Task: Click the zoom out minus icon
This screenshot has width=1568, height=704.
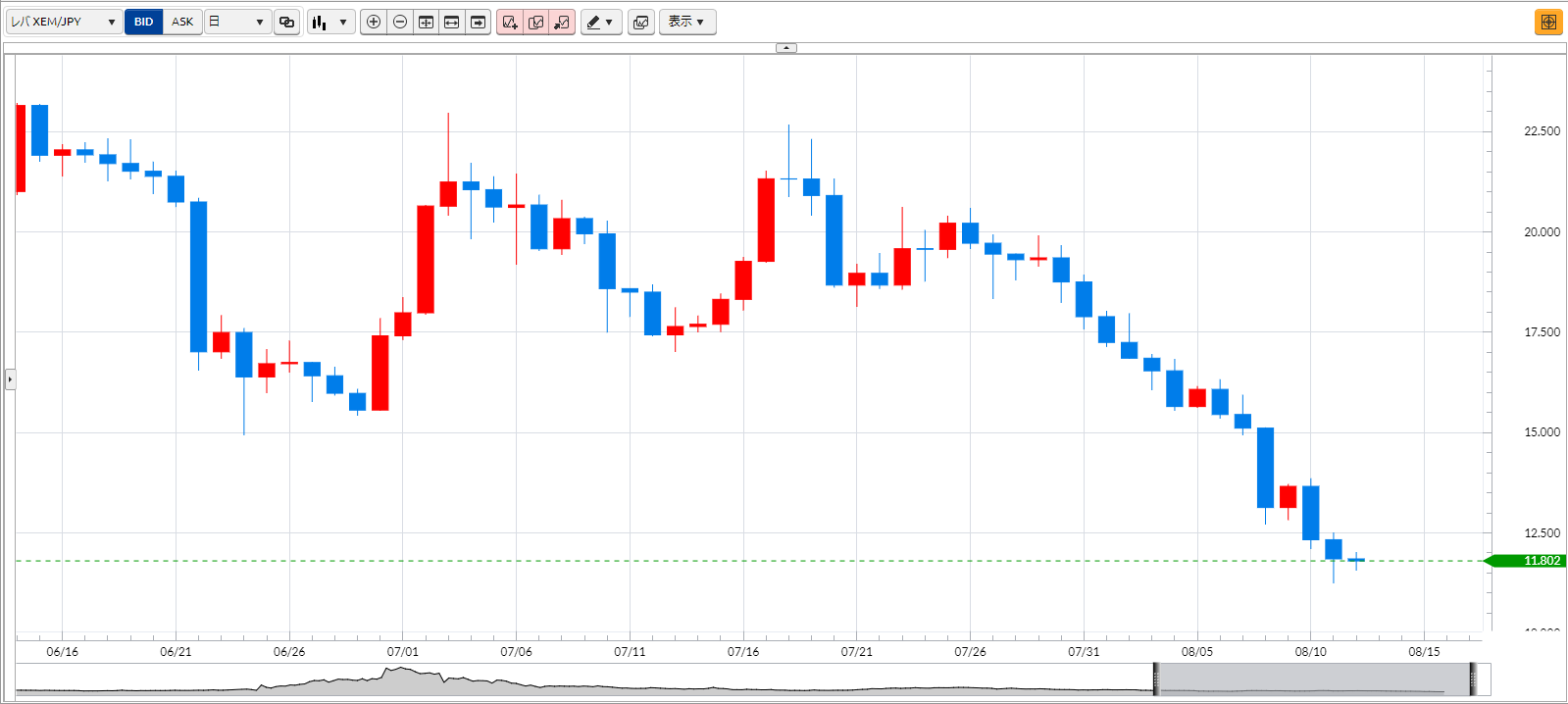Action: click(400, 22)
